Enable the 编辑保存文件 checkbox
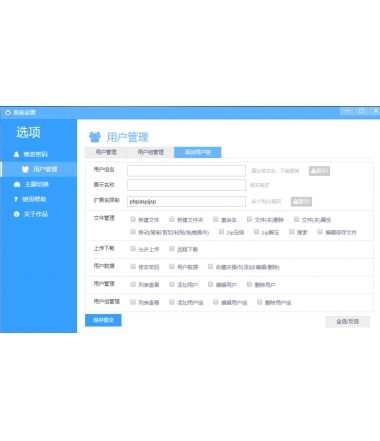380x441 pixels. pos(320,232)
